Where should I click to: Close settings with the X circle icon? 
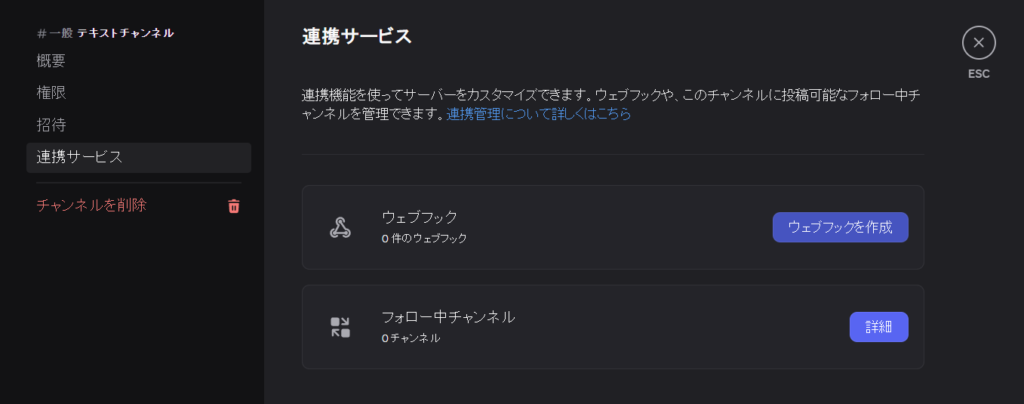(978, 43)
